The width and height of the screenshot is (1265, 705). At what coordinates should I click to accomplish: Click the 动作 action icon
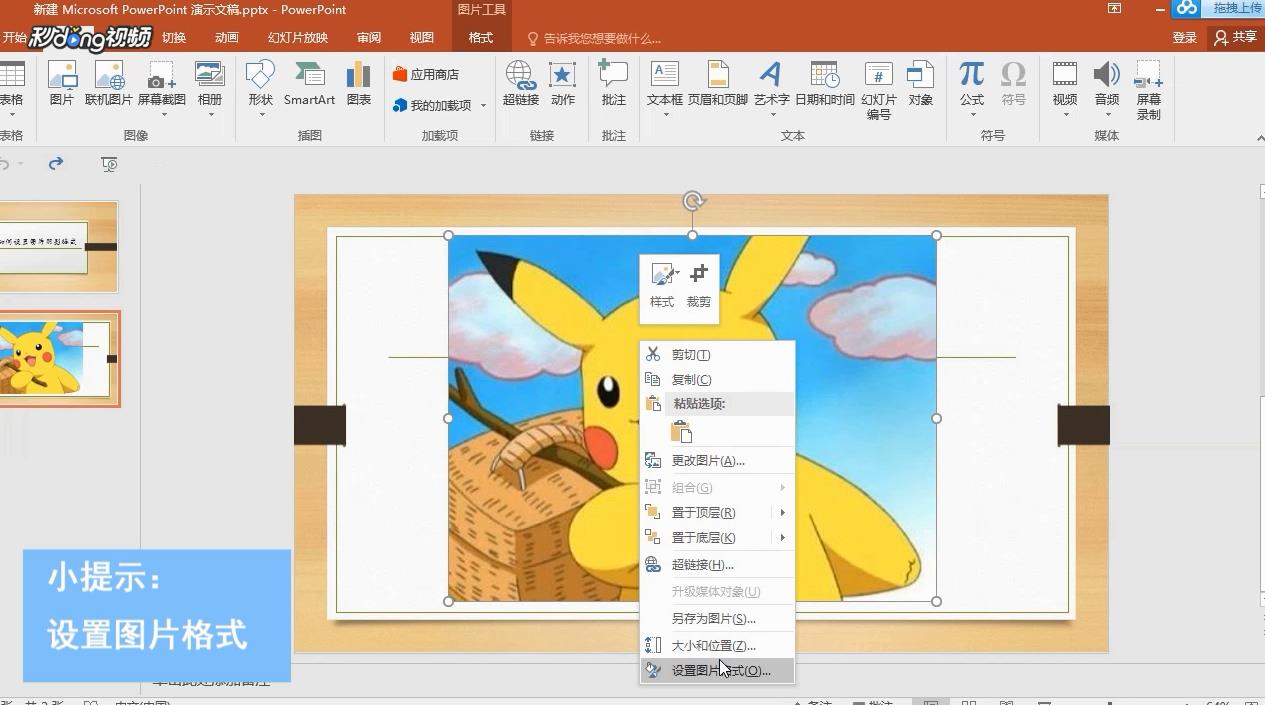pyautogui.click(x=563, y=84)
